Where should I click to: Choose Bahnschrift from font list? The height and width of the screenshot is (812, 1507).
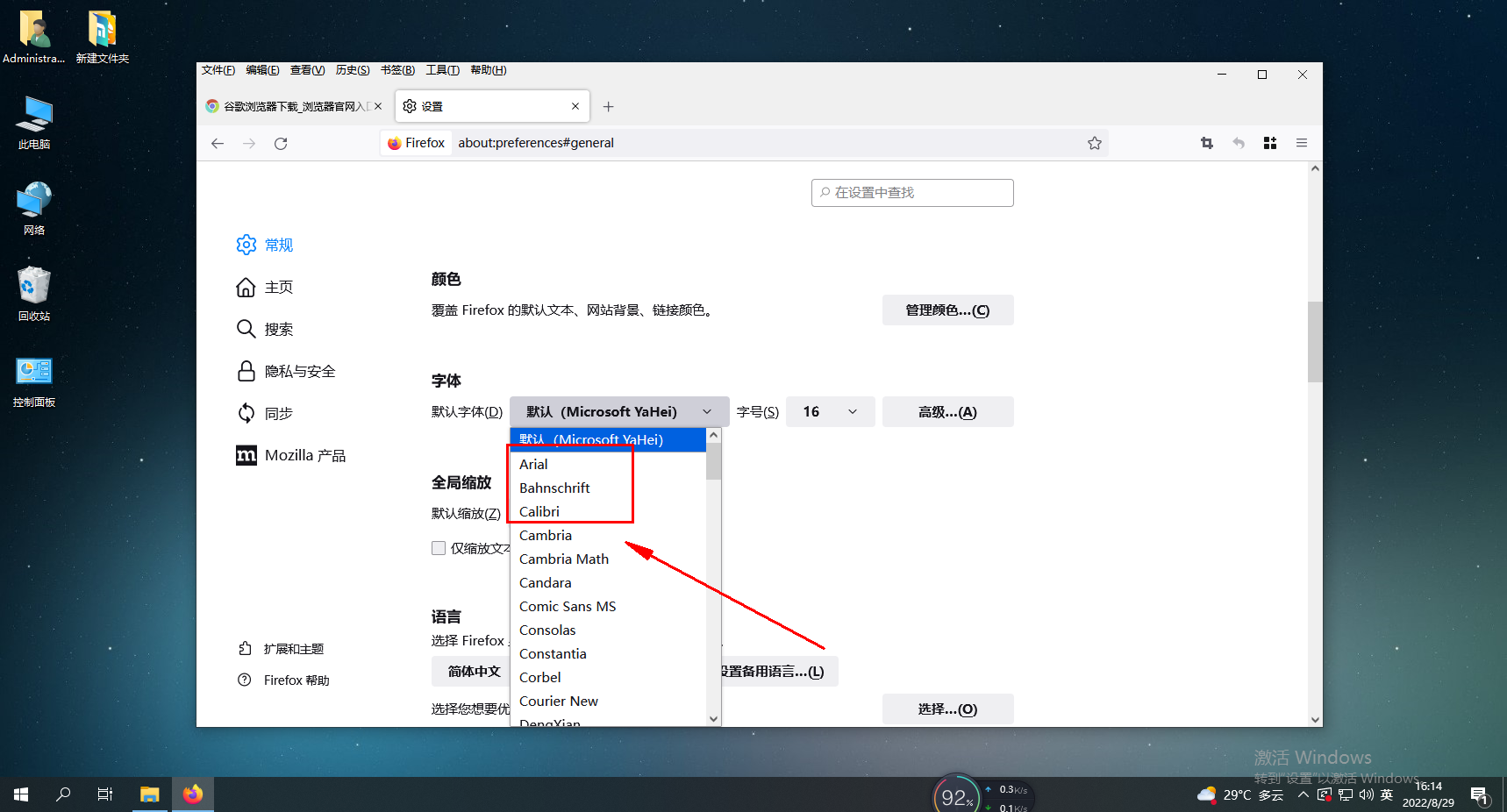[608, 488]
